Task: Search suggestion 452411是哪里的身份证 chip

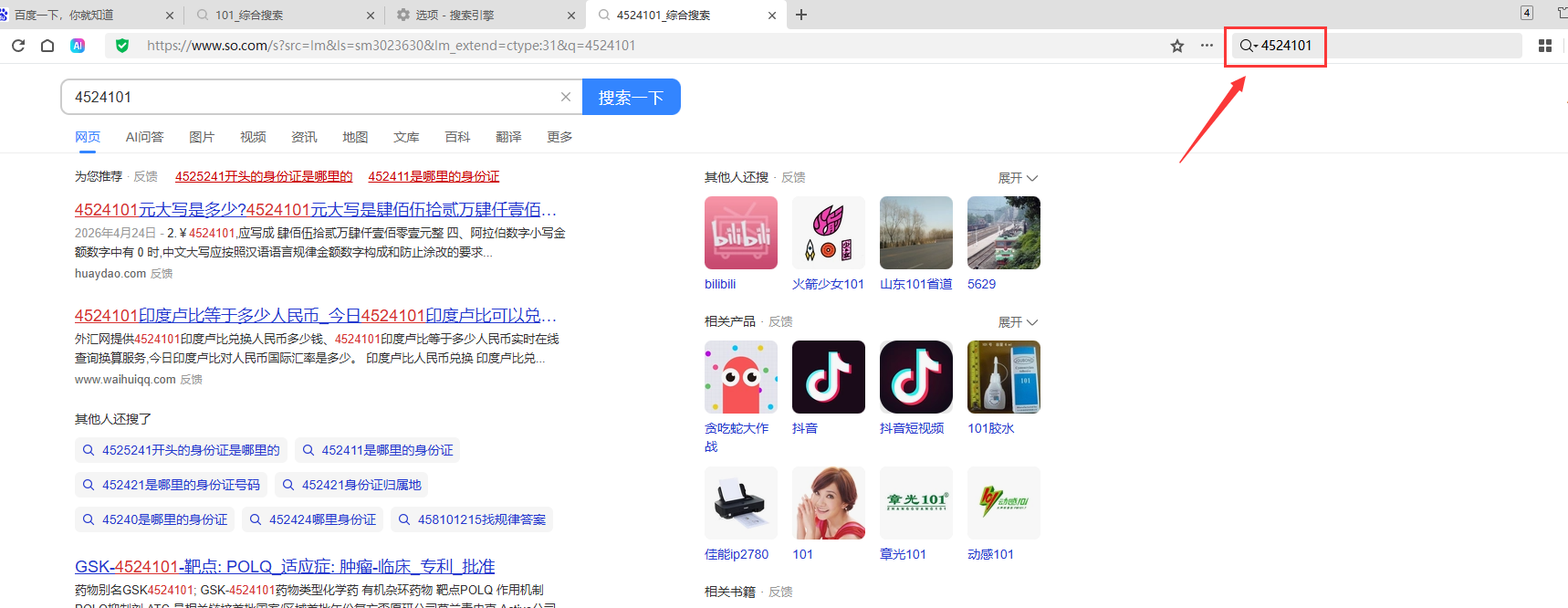Action: click(377, 450)
